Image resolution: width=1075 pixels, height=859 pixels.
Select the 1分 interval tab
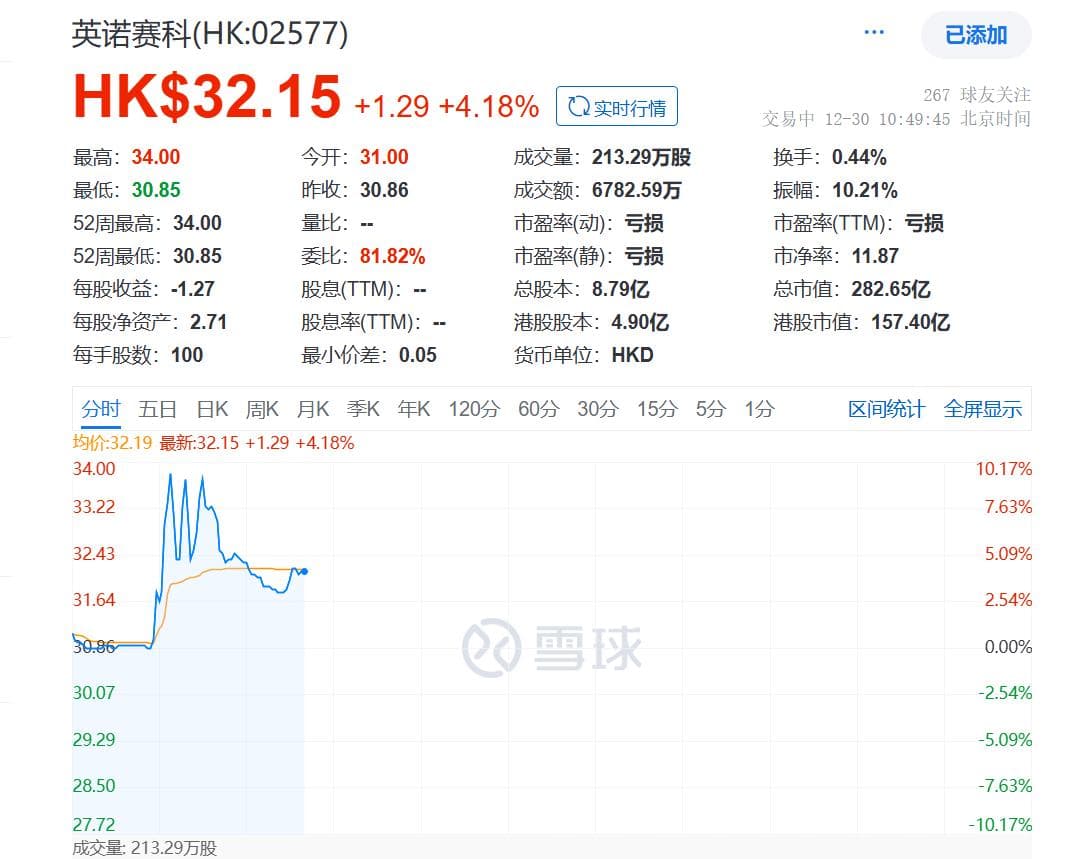pos(759,409)
